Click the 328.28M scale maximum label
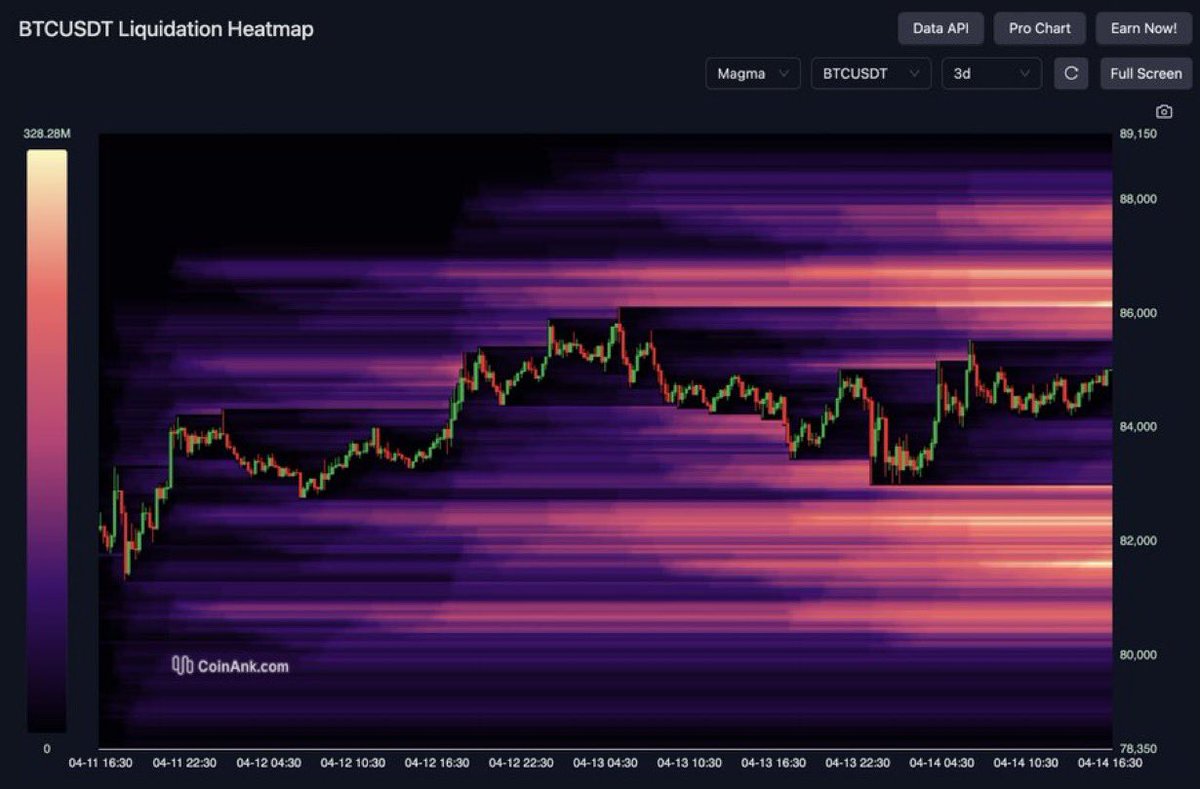This screenshot has height=789, width=1200. click(x=47, y=133)
